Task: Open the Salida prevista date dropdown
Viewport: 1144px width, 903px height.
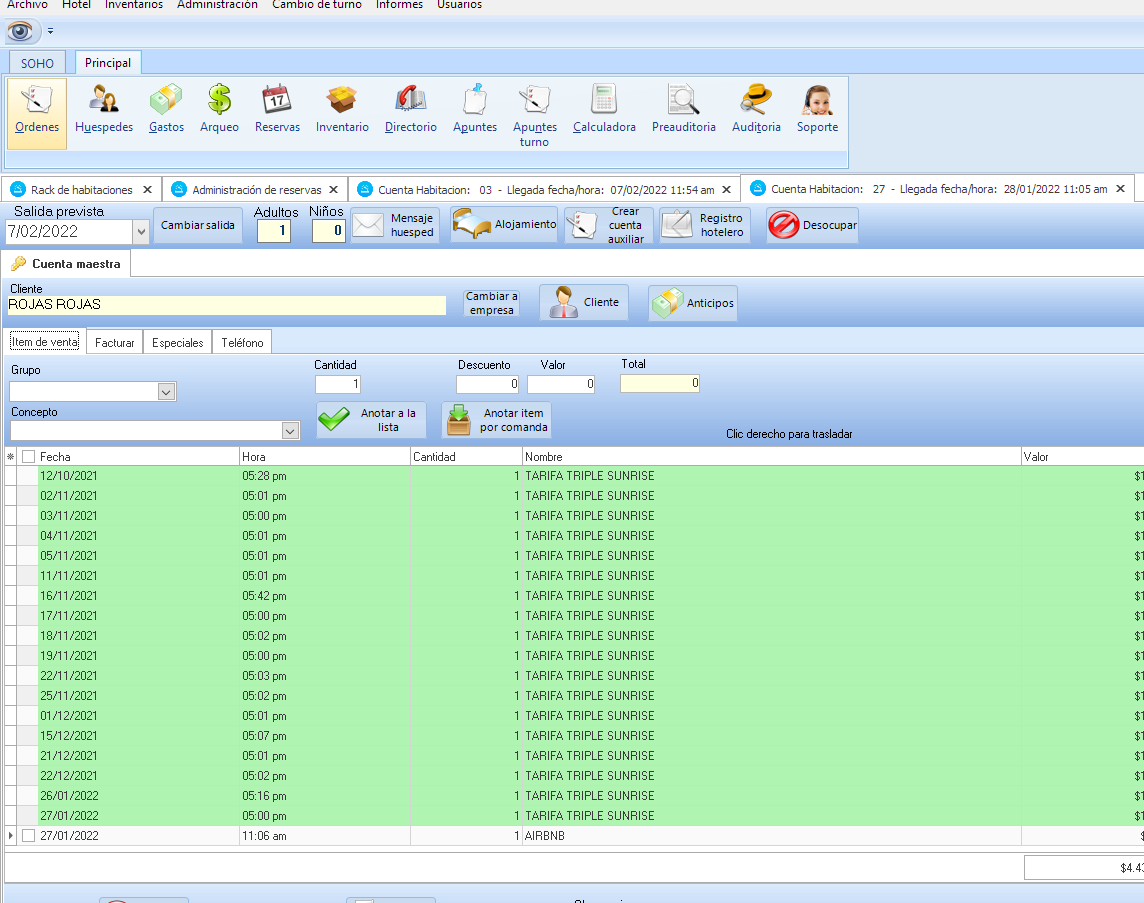Action: click(x=140, y=232)
